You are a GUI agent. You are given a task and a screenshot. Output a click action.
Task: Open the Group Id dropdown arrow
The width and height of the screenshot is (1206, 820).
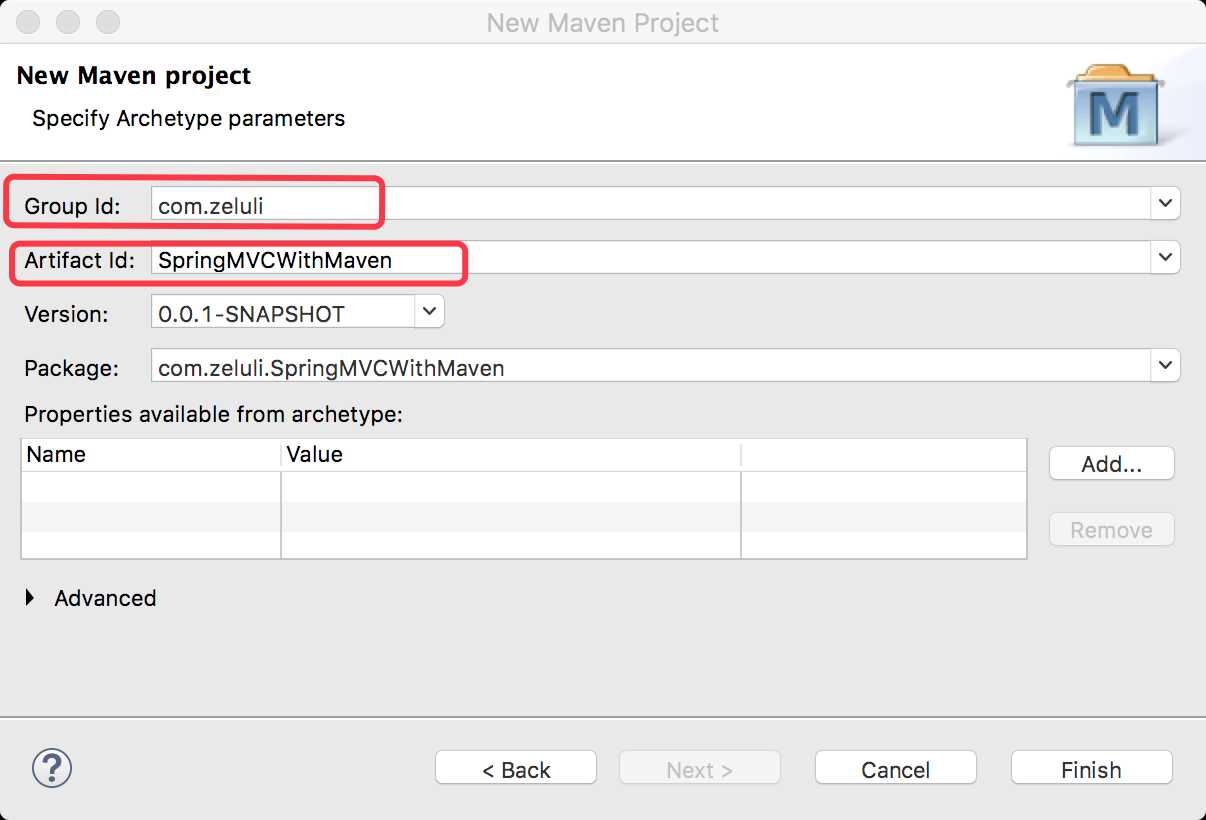[1165, 204]
